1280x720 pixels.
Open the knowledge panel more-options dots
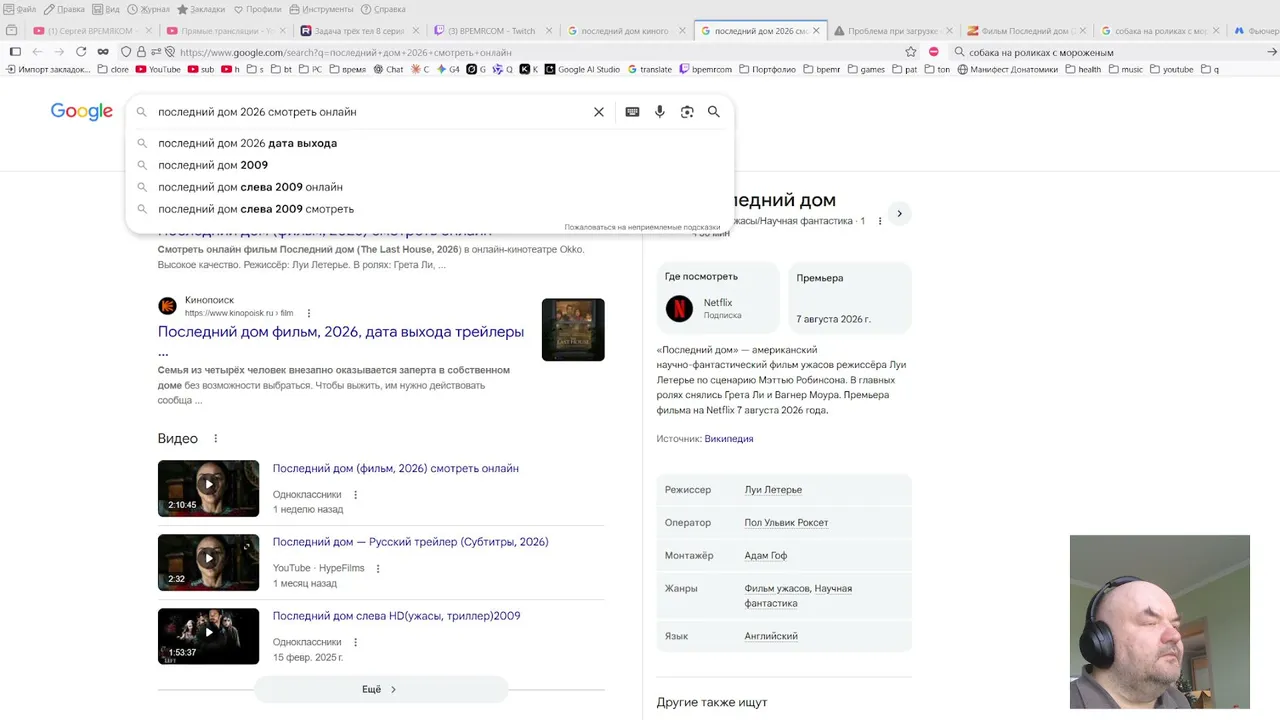[880, 221]
